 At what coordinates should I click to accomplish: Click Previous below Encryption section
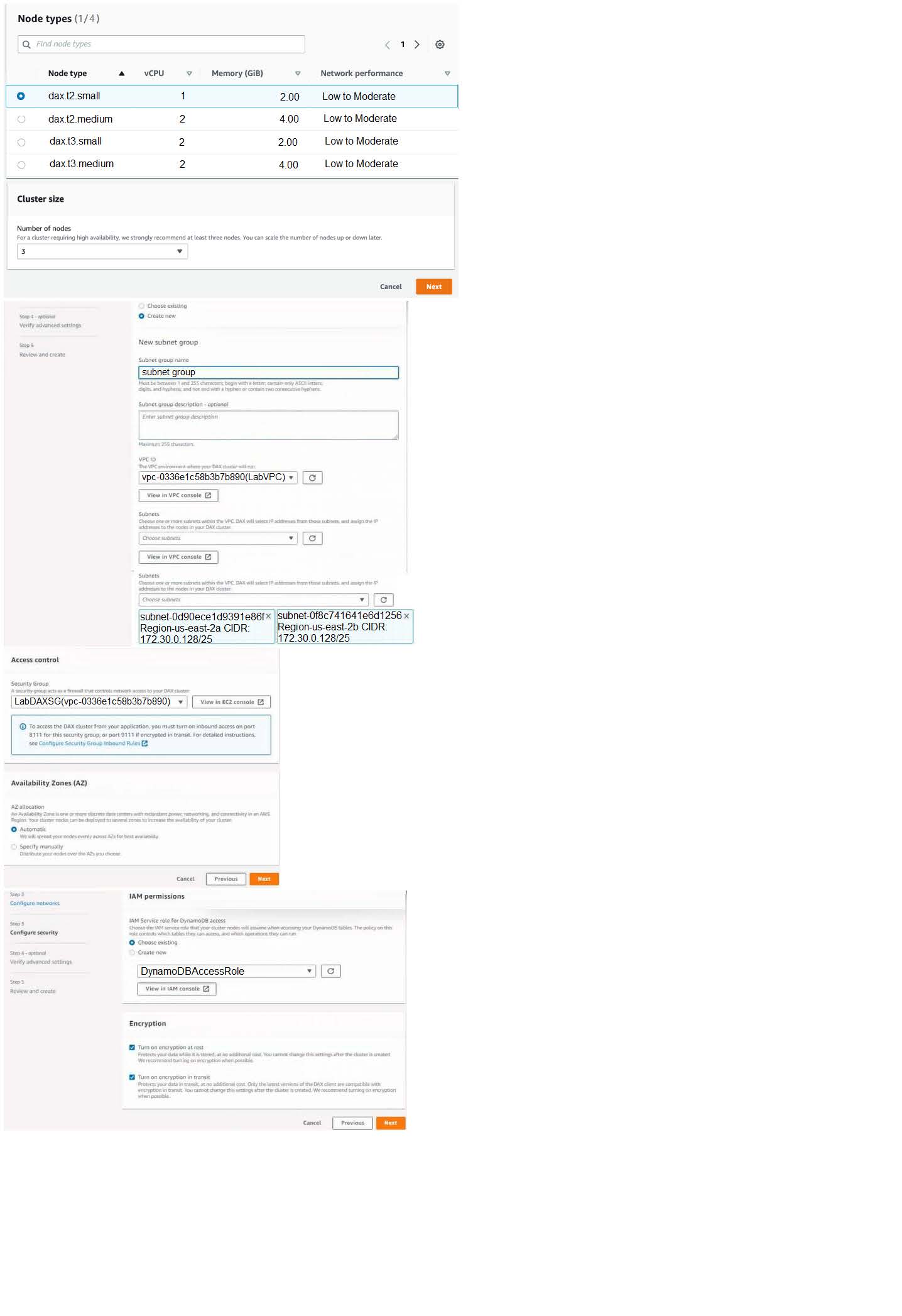tap(352, 1123)
